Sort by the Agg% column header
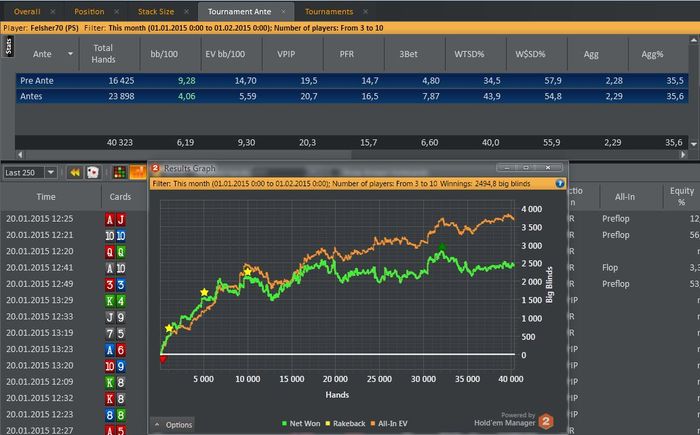Image resolution: width=700 pixels, height=435 pixels. (652, 54)
